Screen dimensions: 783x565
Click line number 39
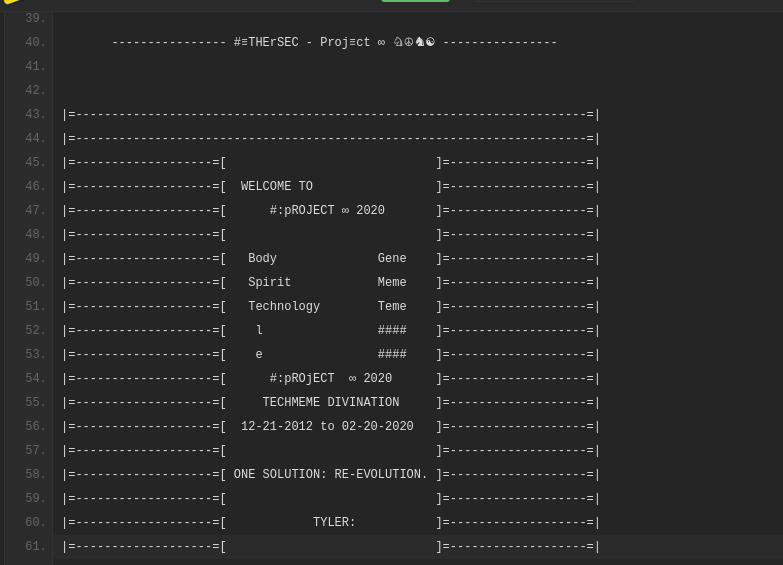pos(35,18)
